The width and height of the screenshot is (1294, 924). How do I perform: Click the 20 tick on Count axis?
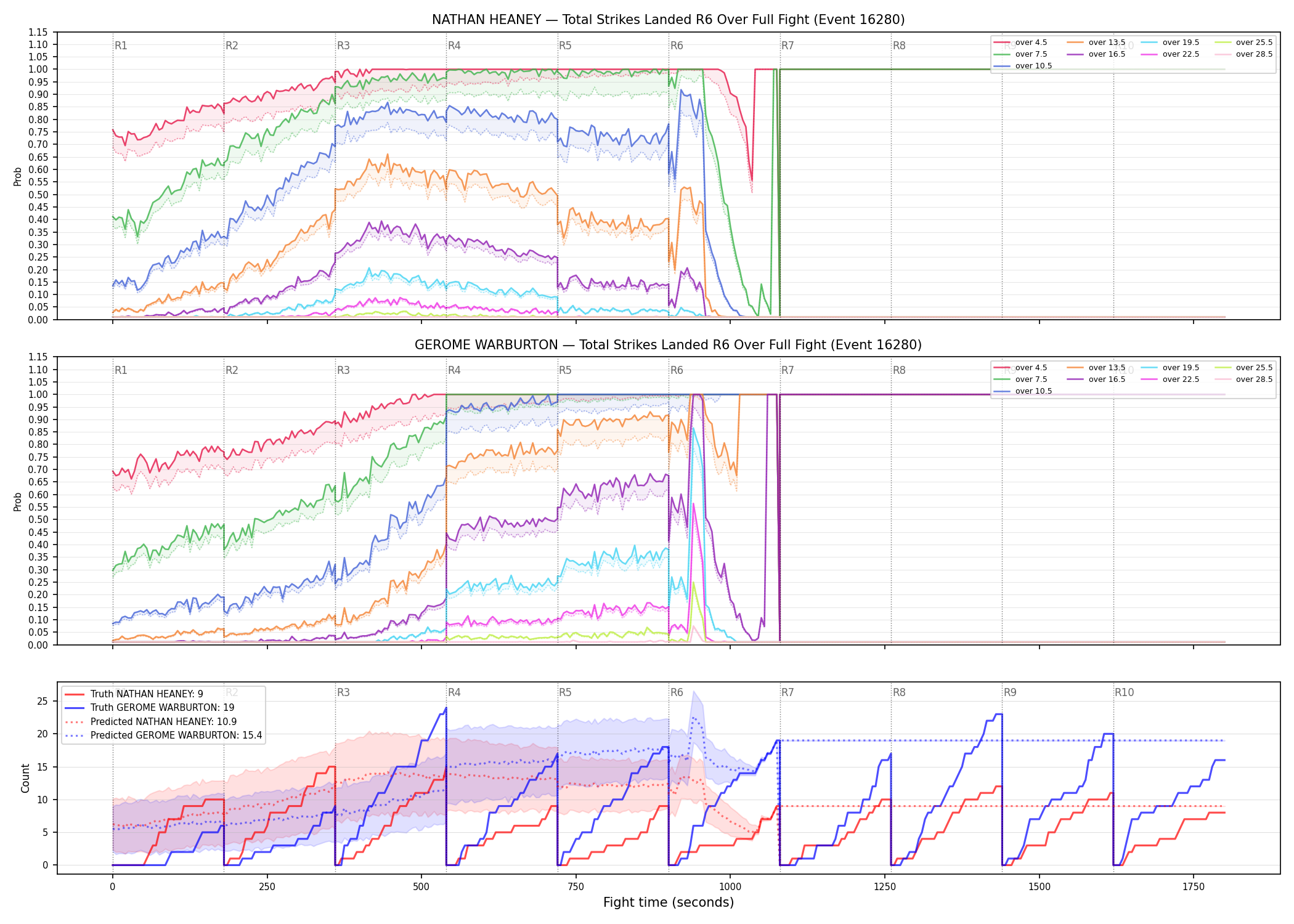(x=43, y=734)
